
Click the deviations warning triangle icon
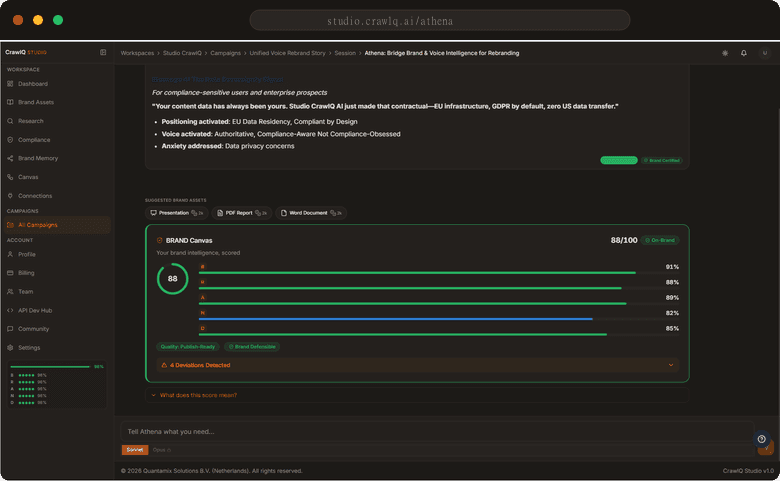164,365
